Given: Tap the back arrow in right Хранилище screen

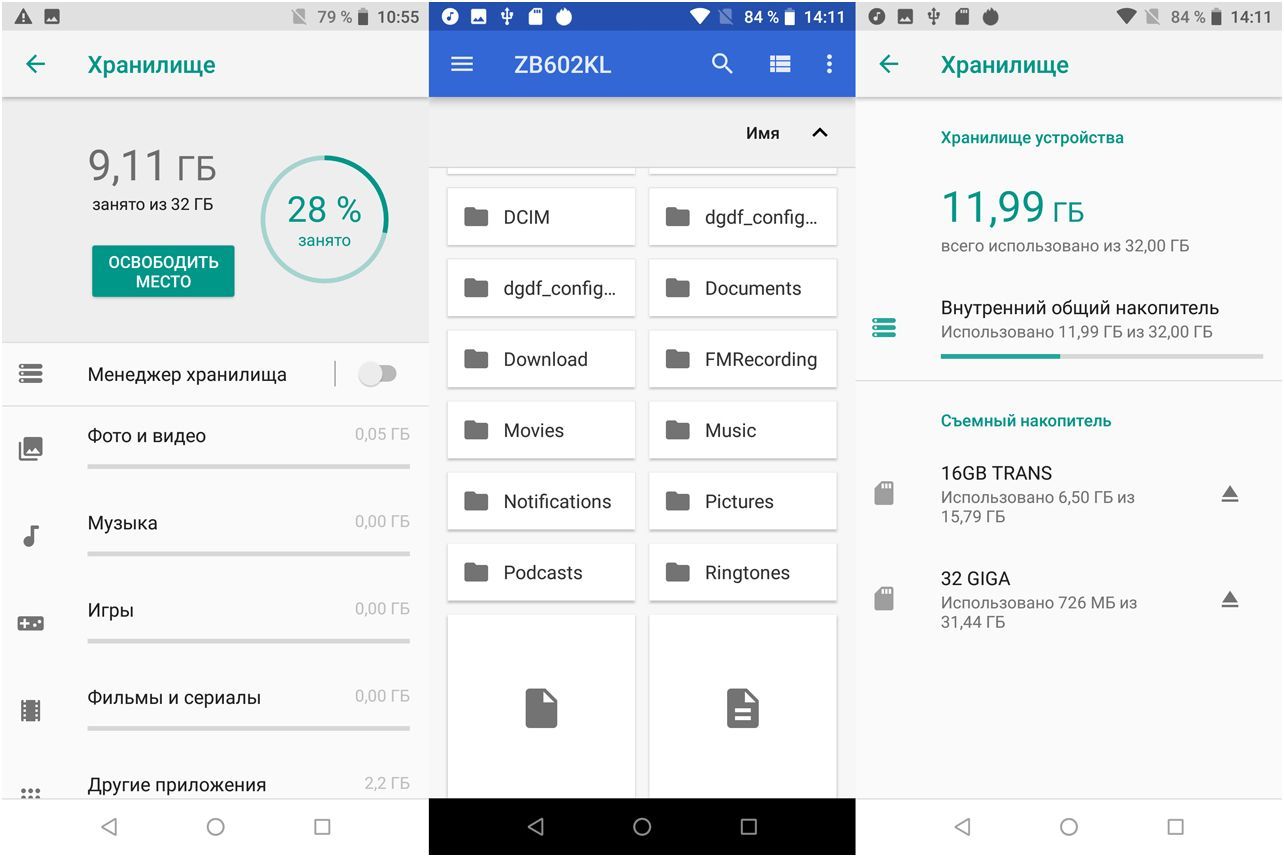Looking at the screenshot, I should coord(888,65).
